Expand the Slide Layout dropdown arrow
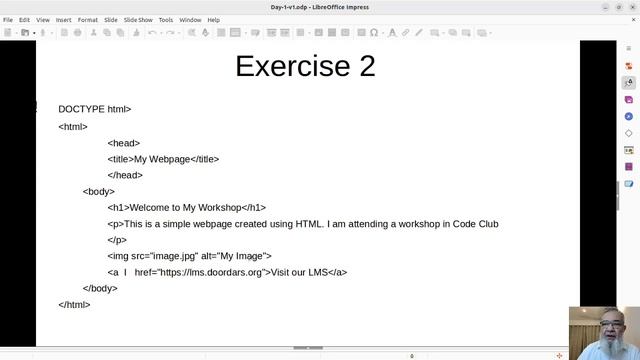Viewport: 640px width, 360px height. pos(491,33)
